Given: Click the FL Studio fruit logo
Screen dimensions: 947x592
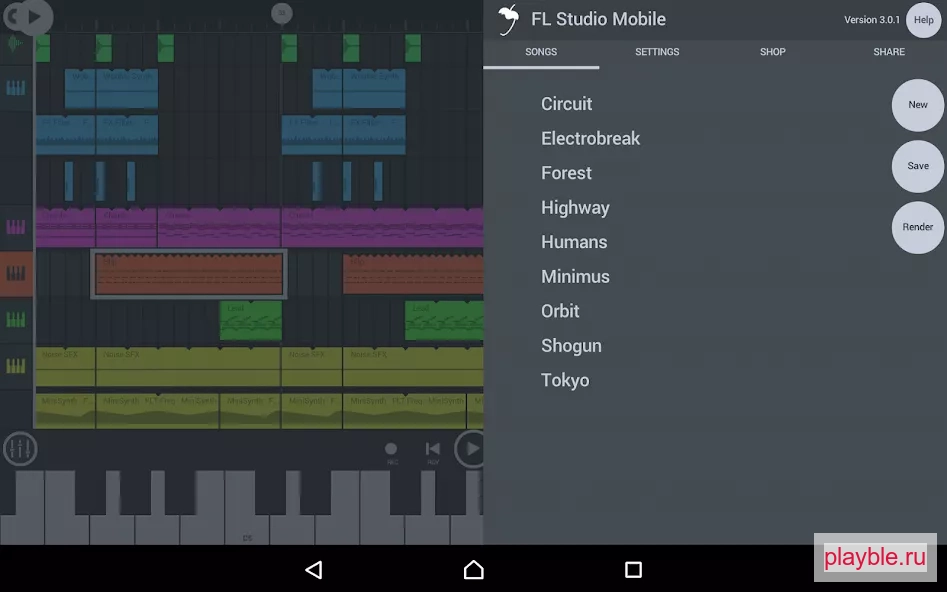Looking at the screenshot, I should point(509,20).
